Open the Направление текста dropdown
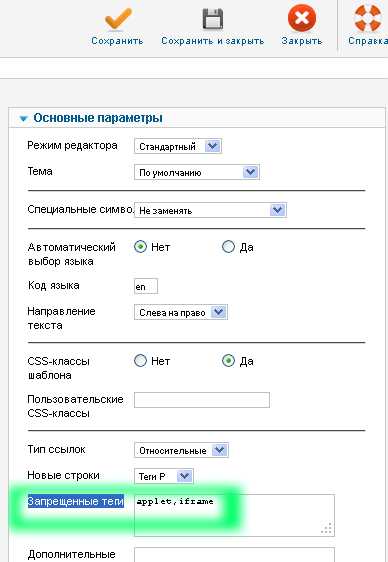 [x=181, y=312]
